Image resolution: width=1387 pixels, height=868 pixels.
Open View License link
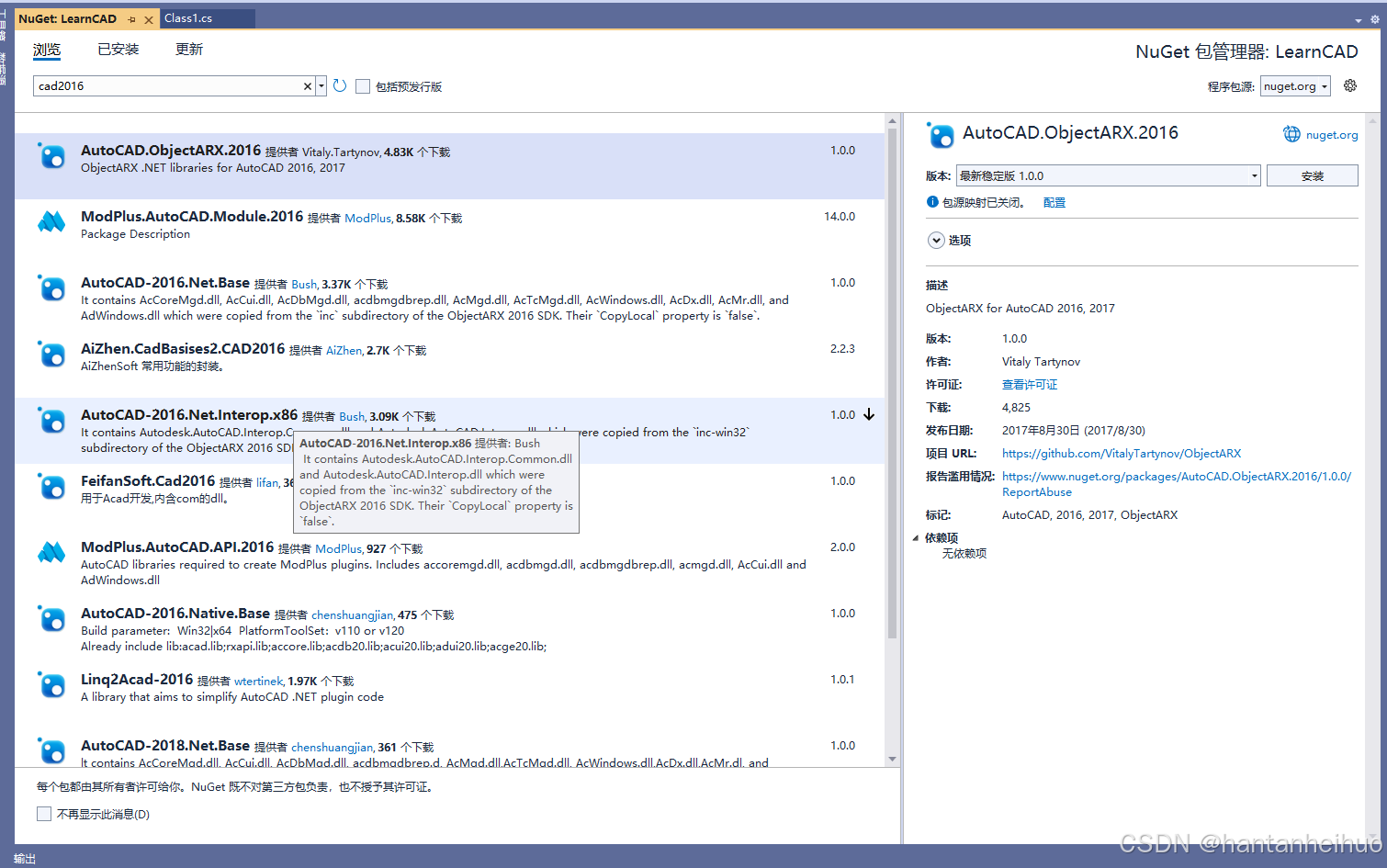(1029, 385)
